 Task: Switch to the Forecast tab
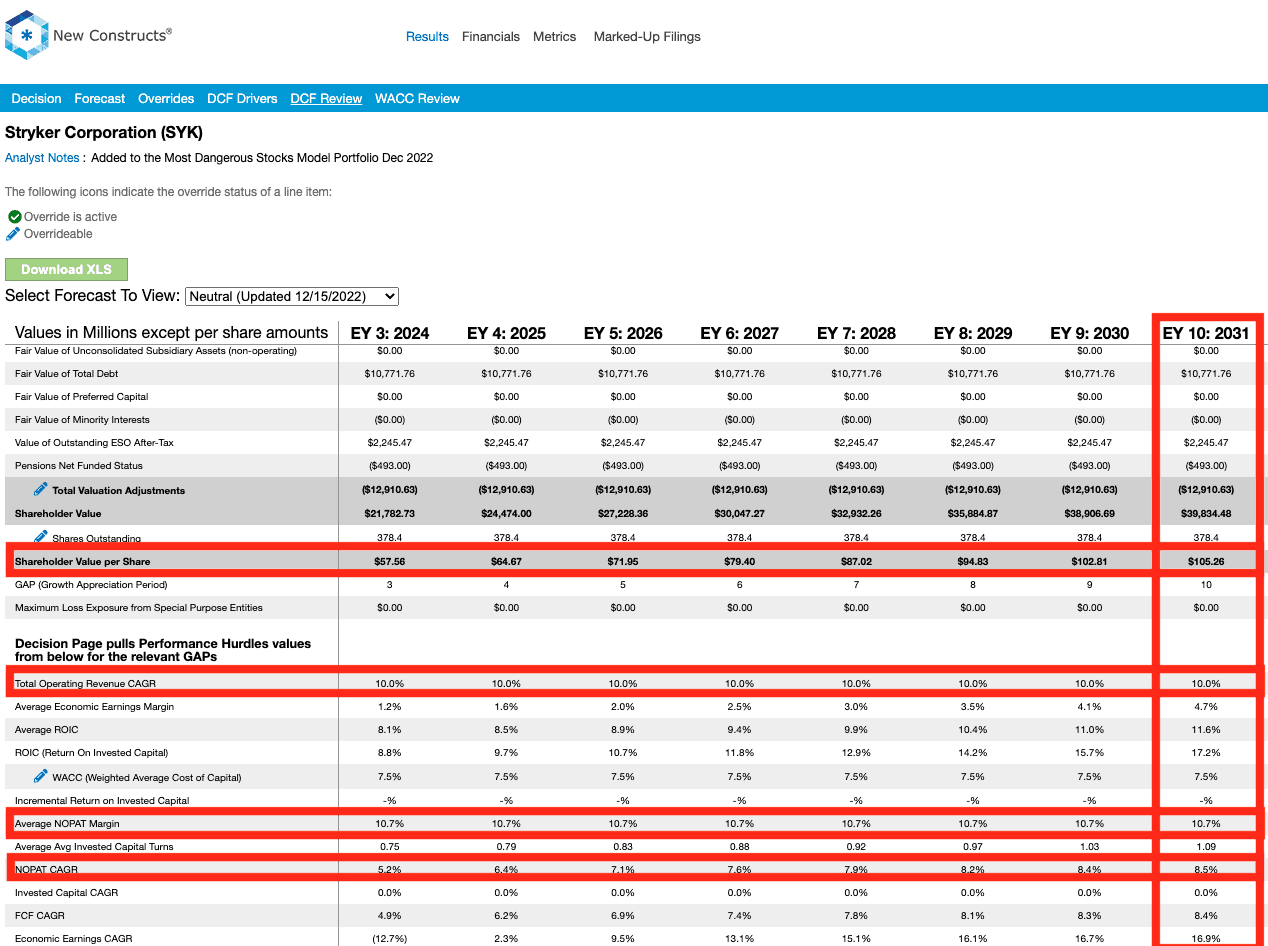tap(100, 99)
